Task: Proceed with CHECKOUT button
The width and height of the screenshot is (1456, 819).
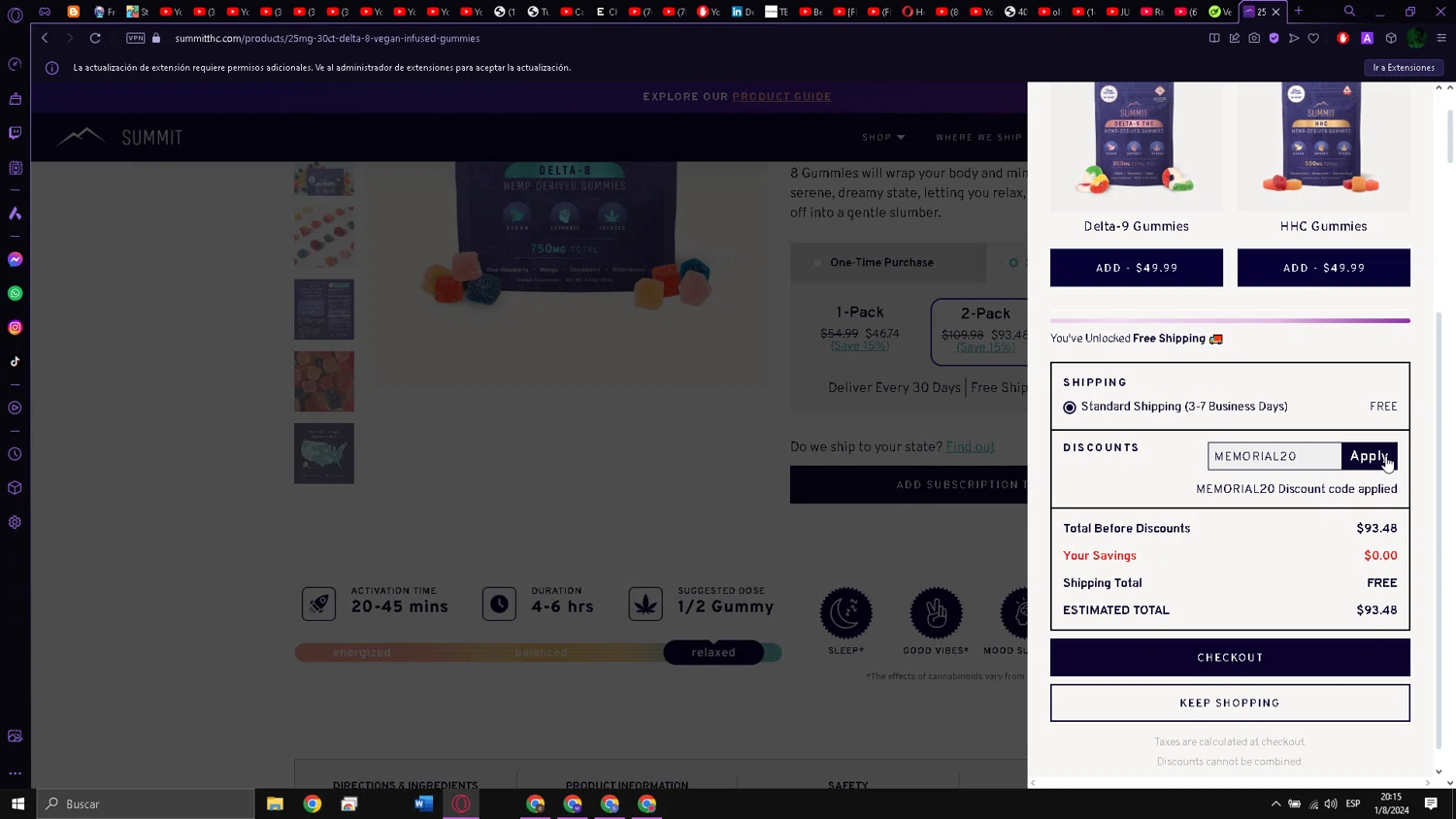Action: pos(1230,657)
